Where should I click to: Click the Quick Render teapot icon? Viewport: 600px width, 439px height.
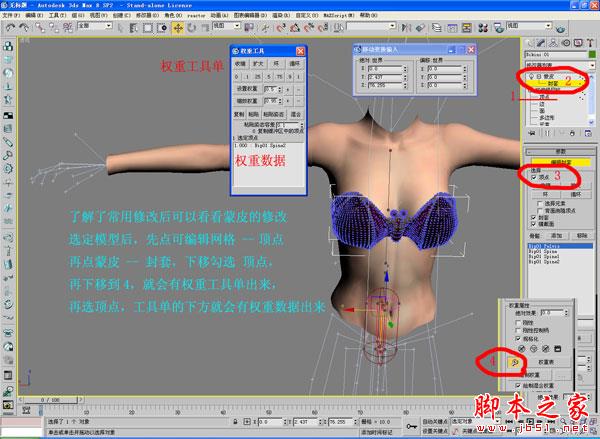[x=561, y=29]
